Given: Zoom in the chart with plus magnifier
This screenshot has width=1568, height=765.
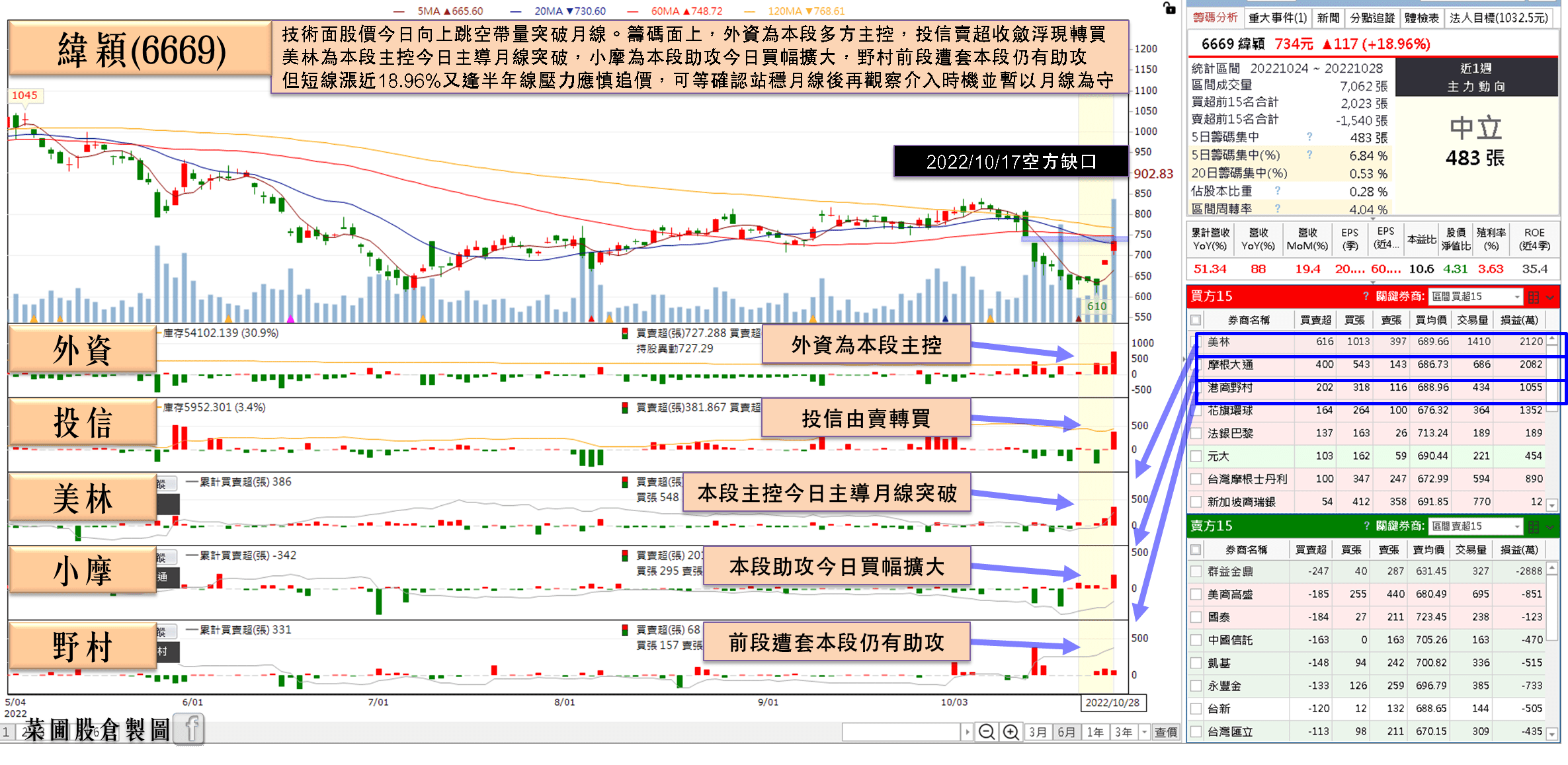Looking at the screenshot, I should click(x=1011, y=732).
